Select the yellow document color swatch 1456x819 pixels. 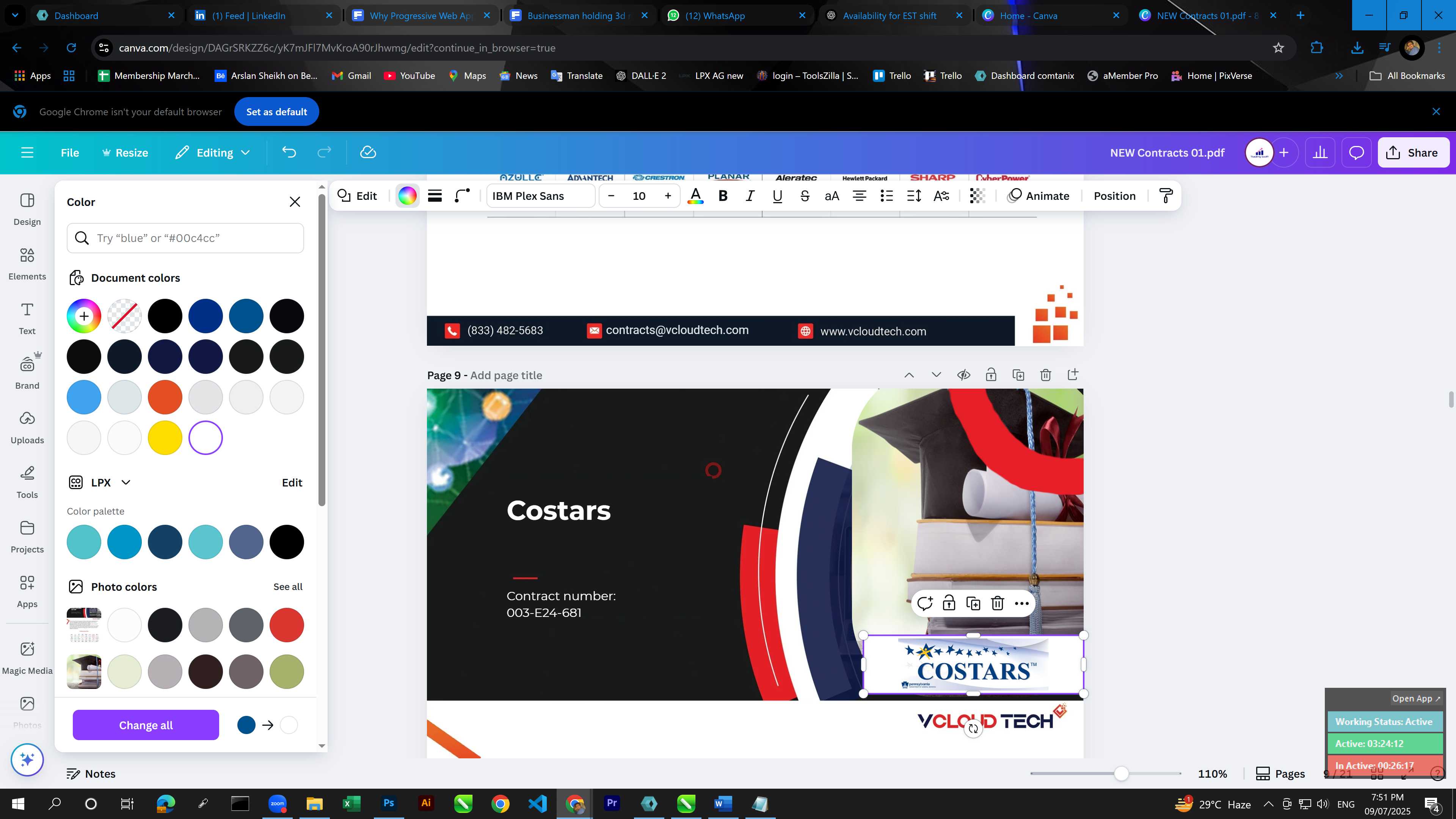(165, 438)
